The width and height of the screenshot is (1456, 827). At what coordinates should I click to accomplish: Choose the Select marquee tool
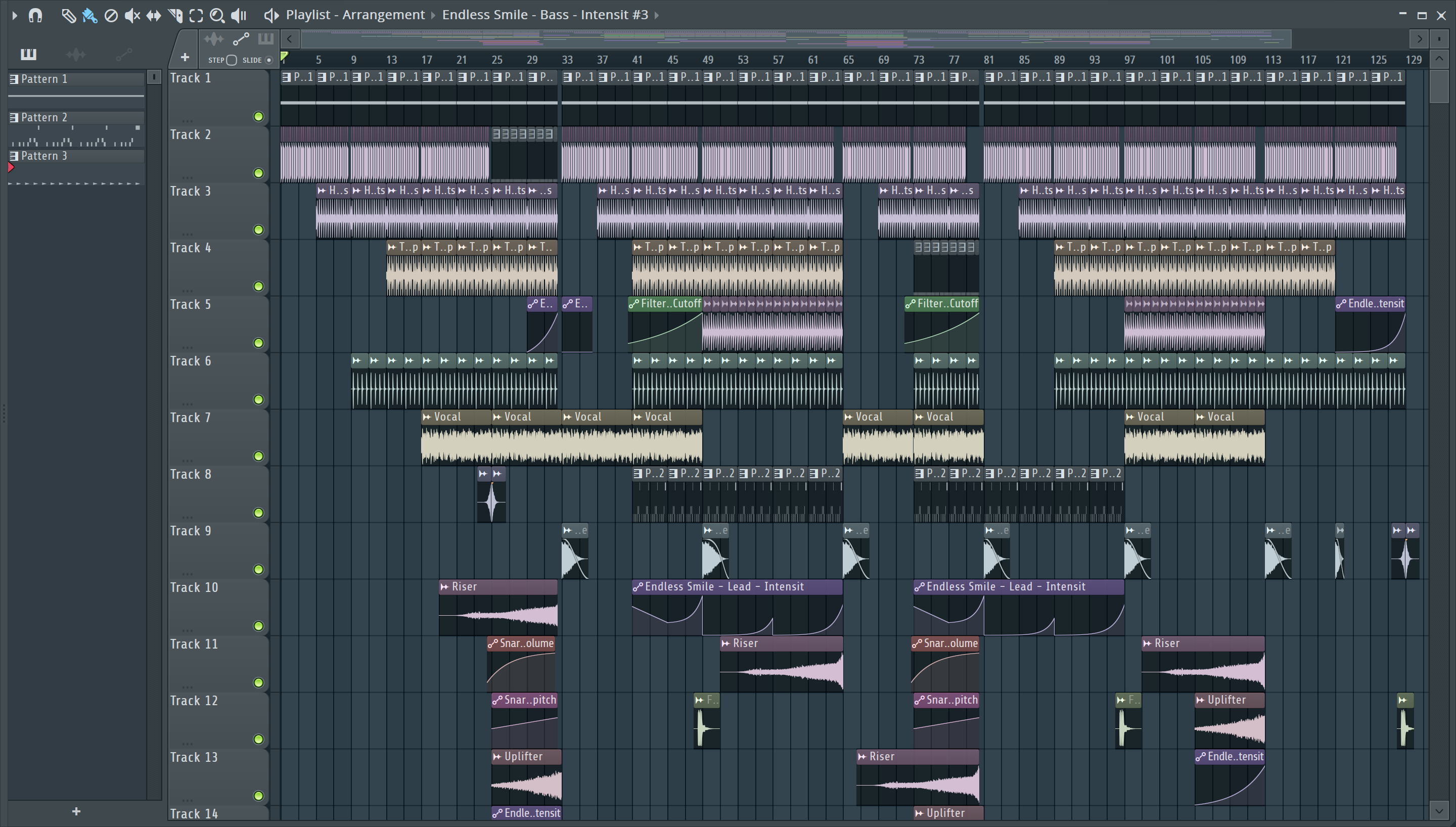196,15
